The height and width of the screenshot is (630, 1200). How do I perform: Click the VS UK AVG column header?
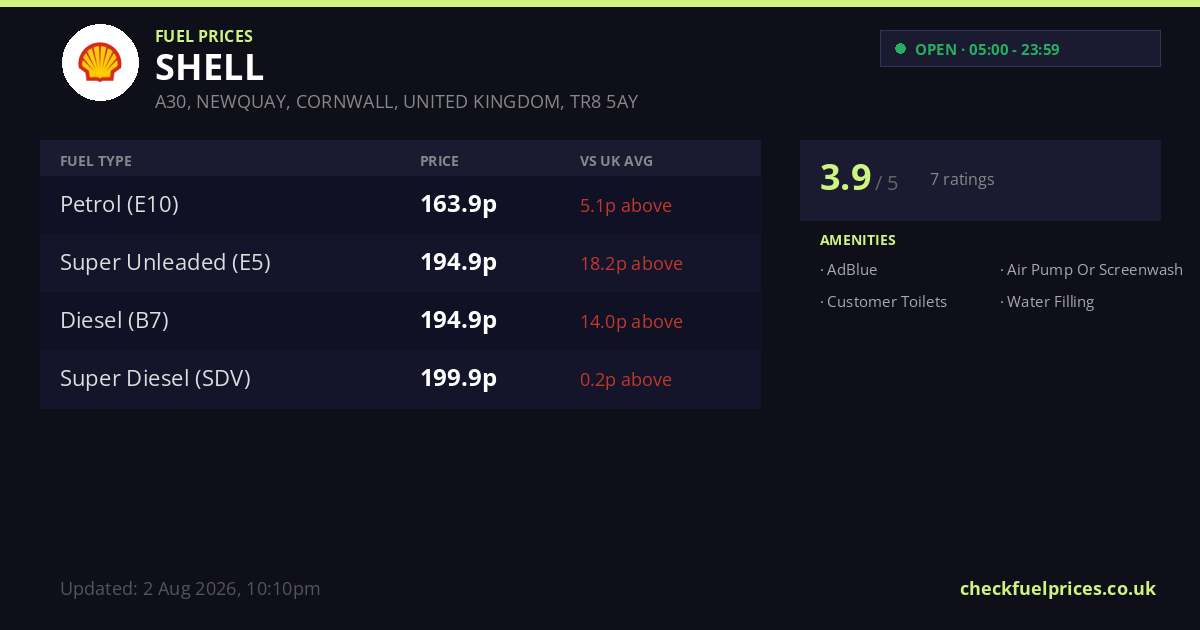click(616, 161)
